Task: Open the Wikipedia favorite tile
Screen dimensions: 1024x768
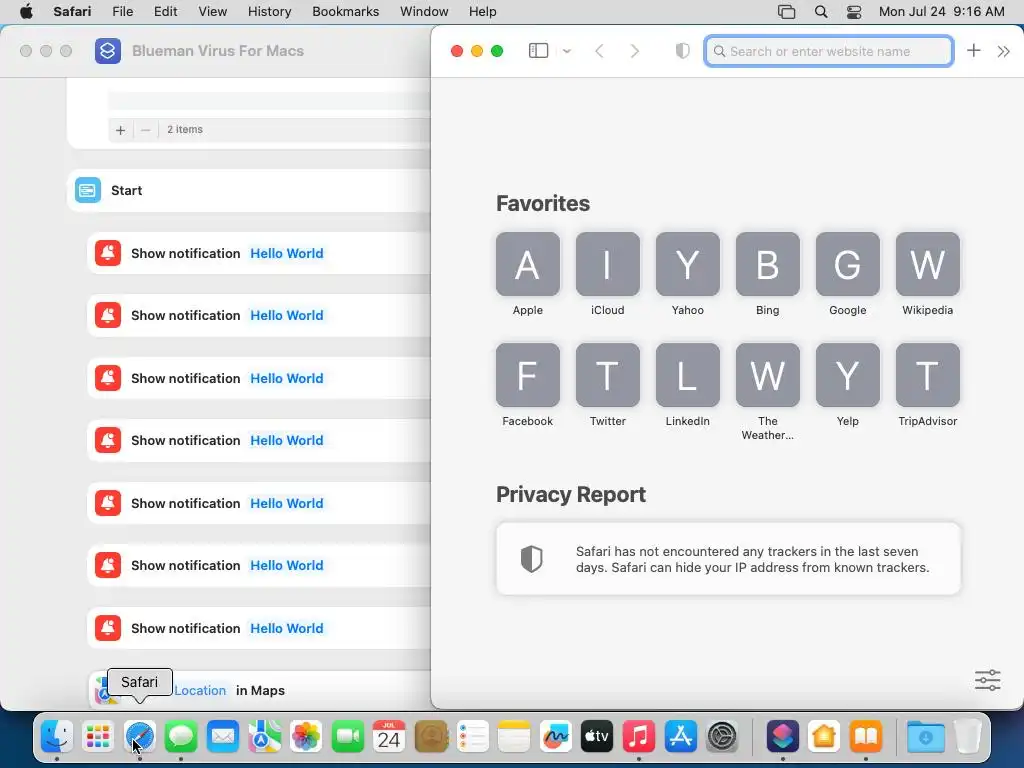Action: (927, 264)
